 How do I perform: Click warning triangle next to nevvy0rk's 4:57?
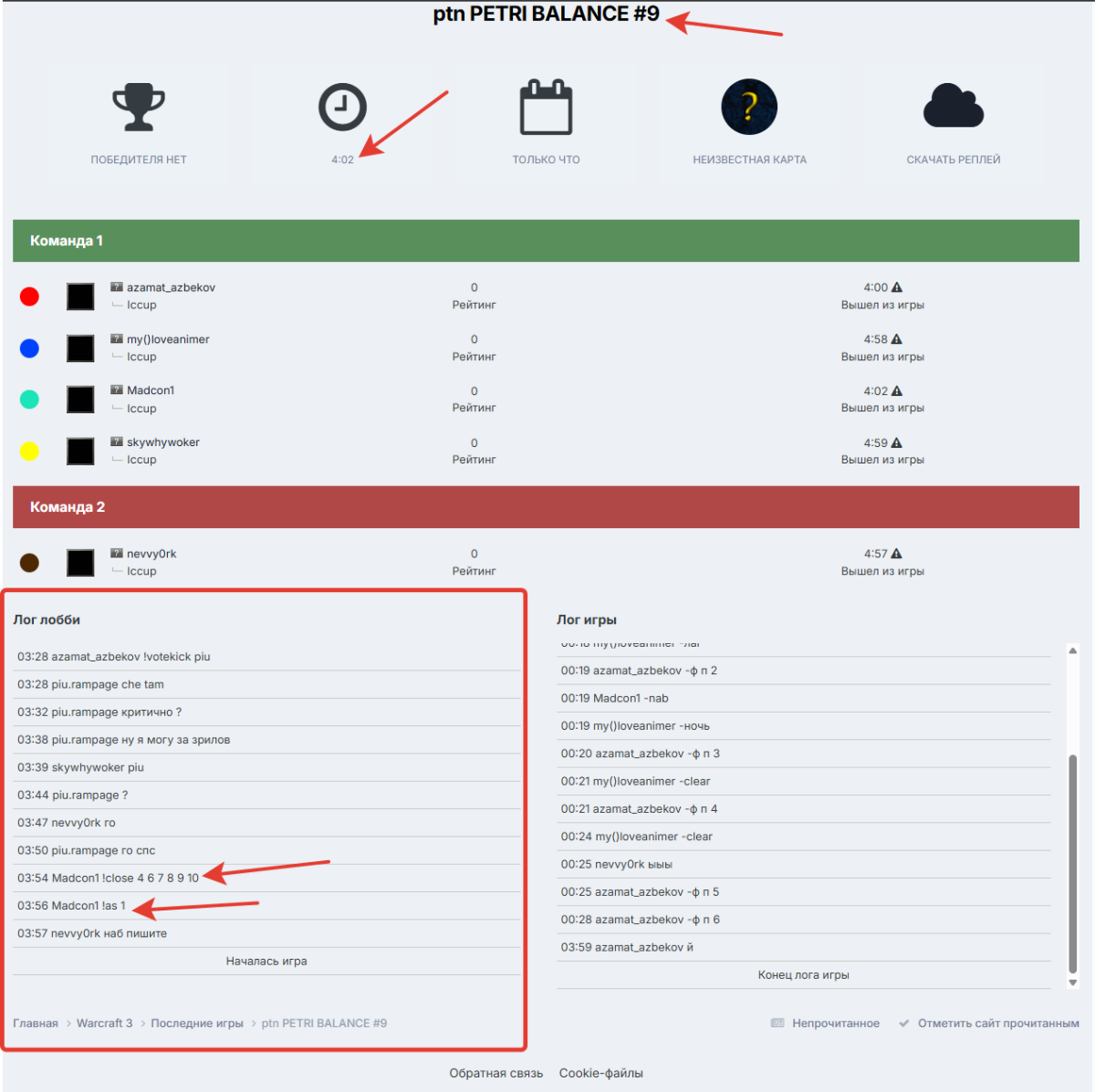(x=897, y=554)
